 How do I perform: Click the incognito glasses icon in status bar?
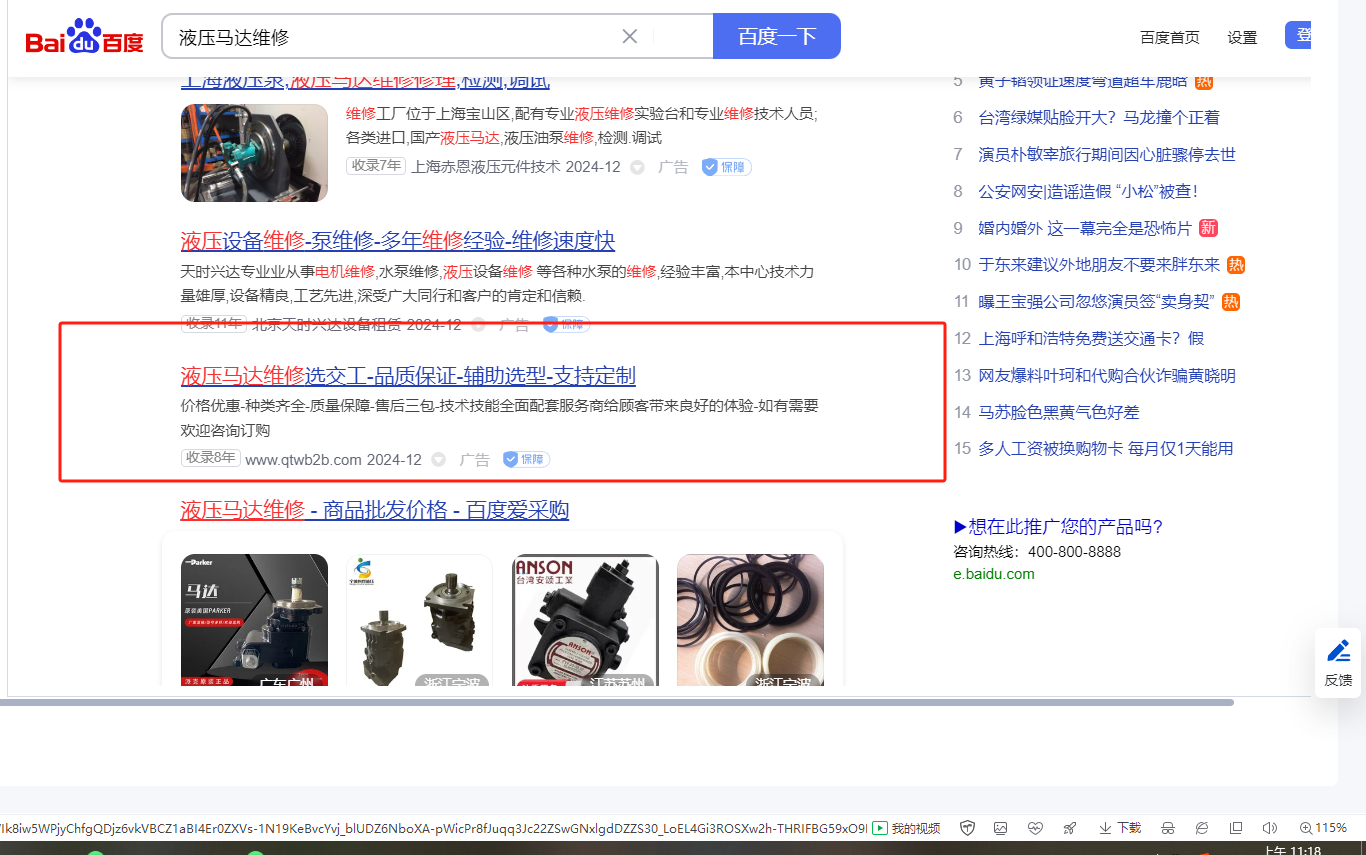(x=1167, y=828)
